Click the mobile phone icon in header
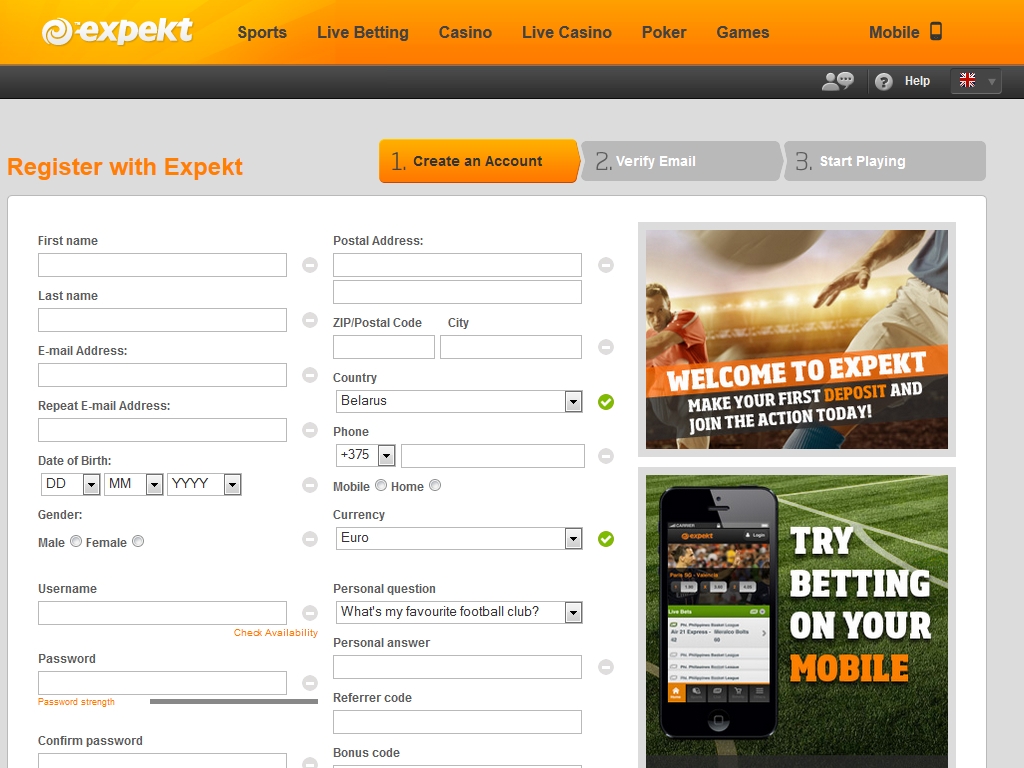This screenshot has width=1024, height=768. click(936, 31)
